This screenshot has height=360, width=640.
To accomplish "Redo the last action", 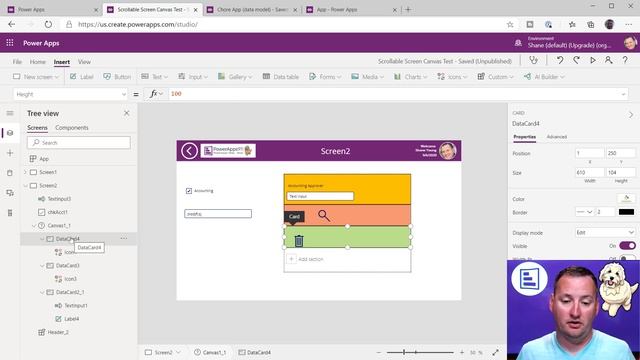I will tap(576, 60).
